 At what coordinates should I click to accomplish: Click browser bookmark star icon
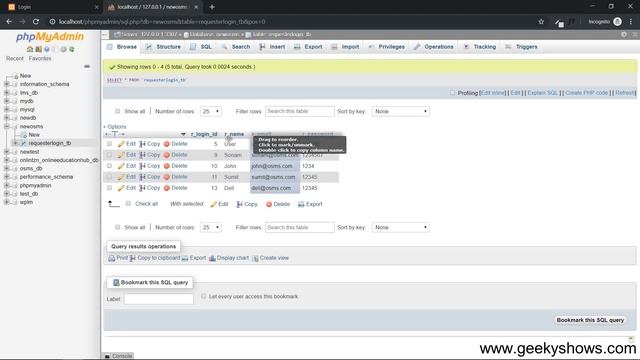click(x=541, y=22)
